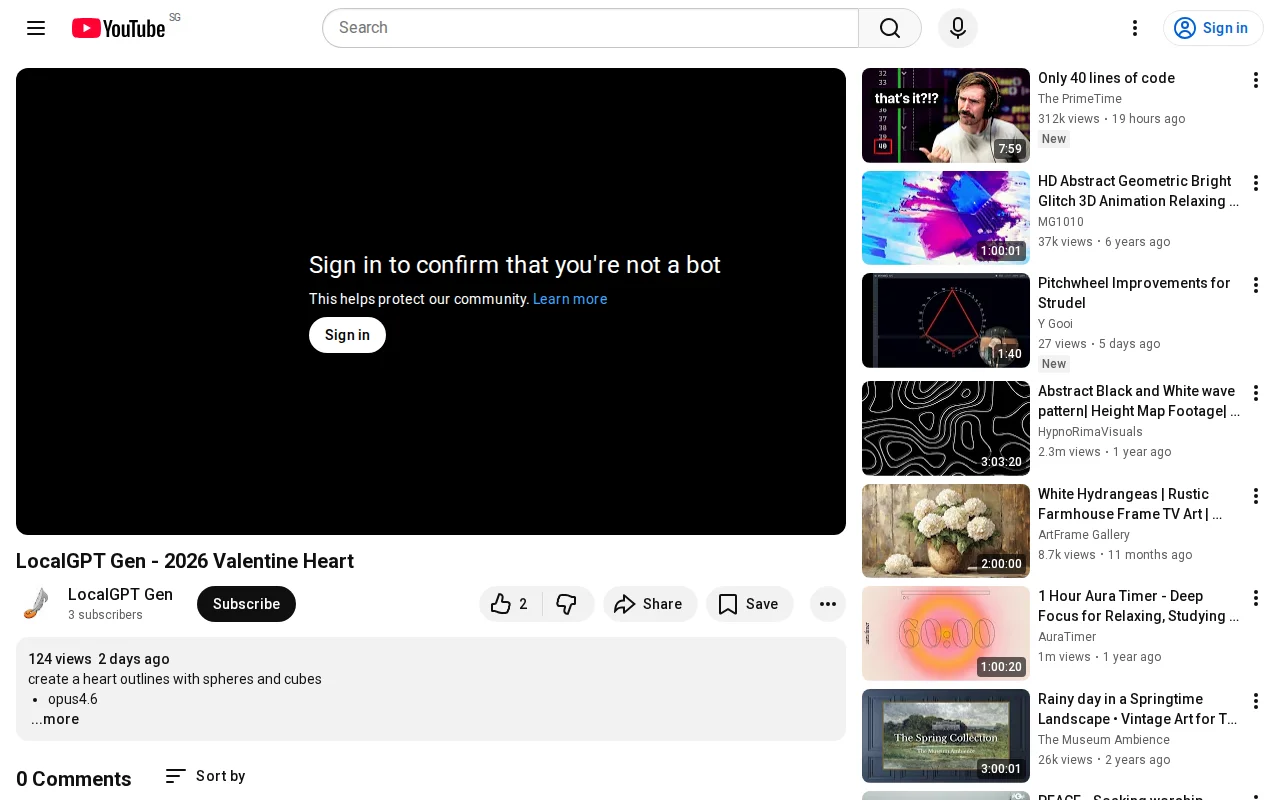Go to YouTube home via logo
The height and width of the screenshot is (800, 1280).
[x=118, y=28]
